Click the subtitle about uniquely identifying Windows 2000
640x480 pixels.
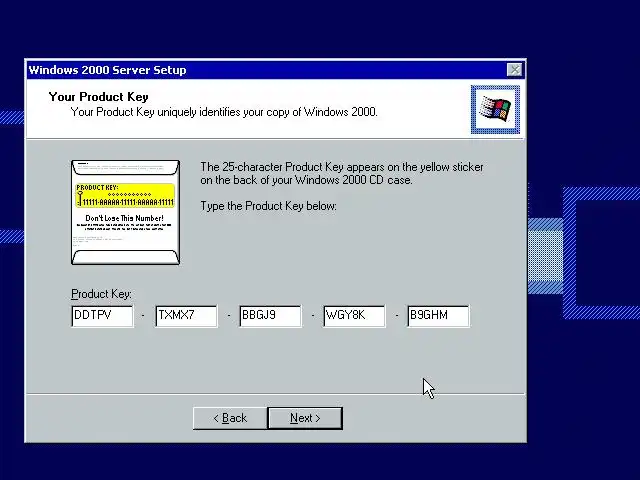click(x=224, y=112)
